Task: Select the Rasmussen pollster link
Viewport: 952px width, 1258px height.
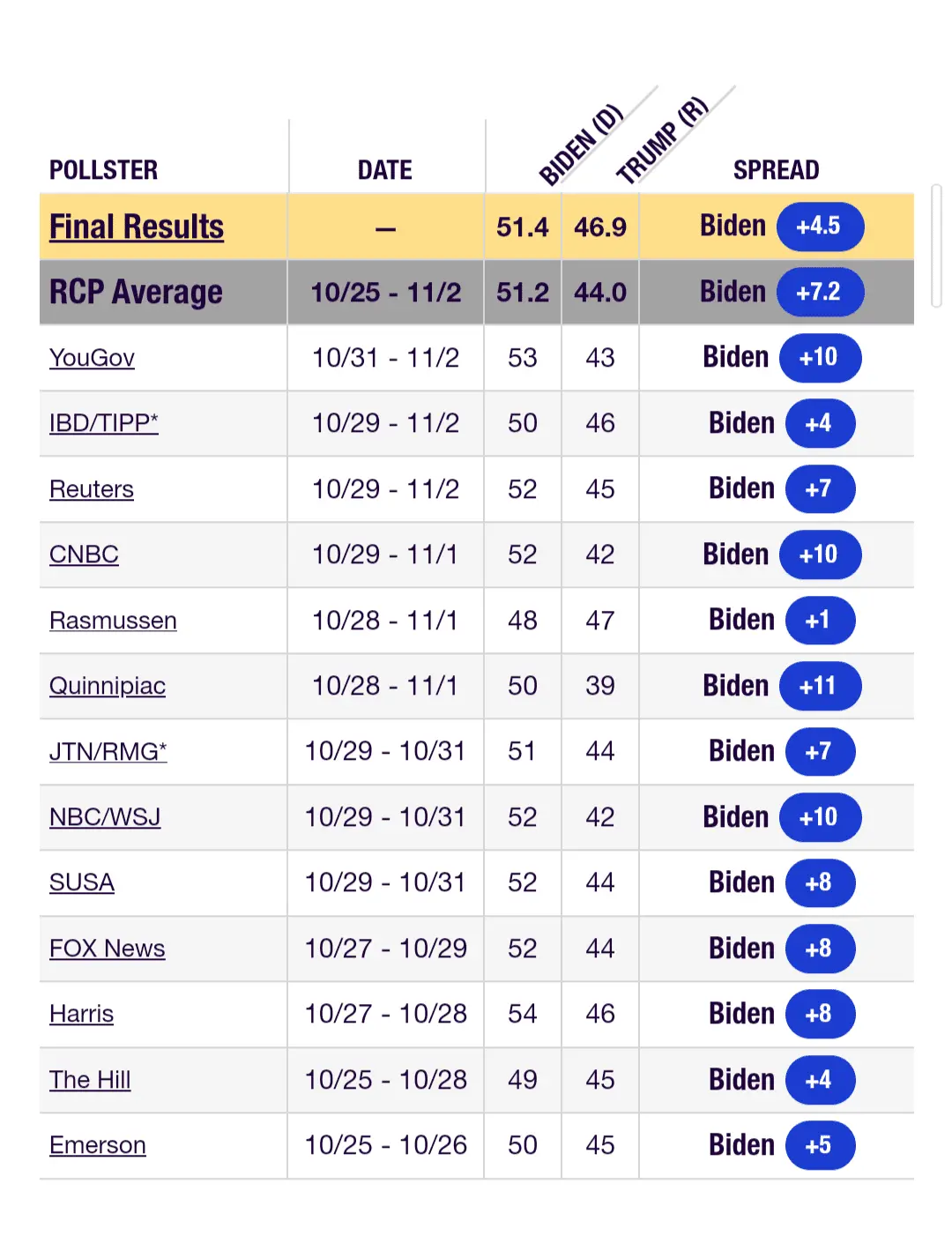Action: coord(113,621)
